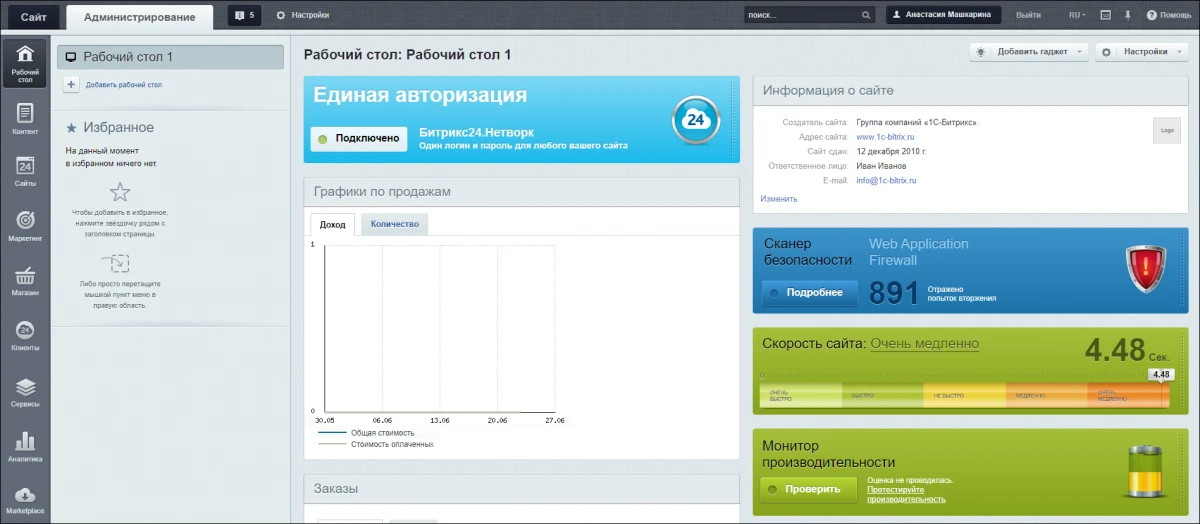Image resolution: width=1200 pixels, height=524 pixels.
Task: Switch to the Сайт tab
Action: [33, 16]
